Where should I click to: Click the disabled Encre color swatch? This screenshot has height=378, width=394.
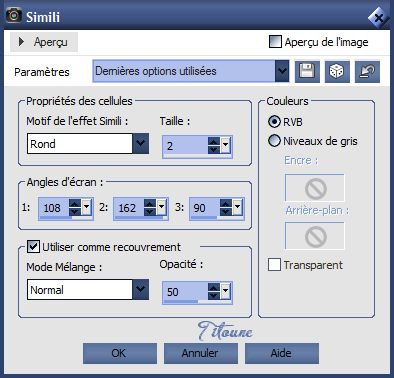315,188
